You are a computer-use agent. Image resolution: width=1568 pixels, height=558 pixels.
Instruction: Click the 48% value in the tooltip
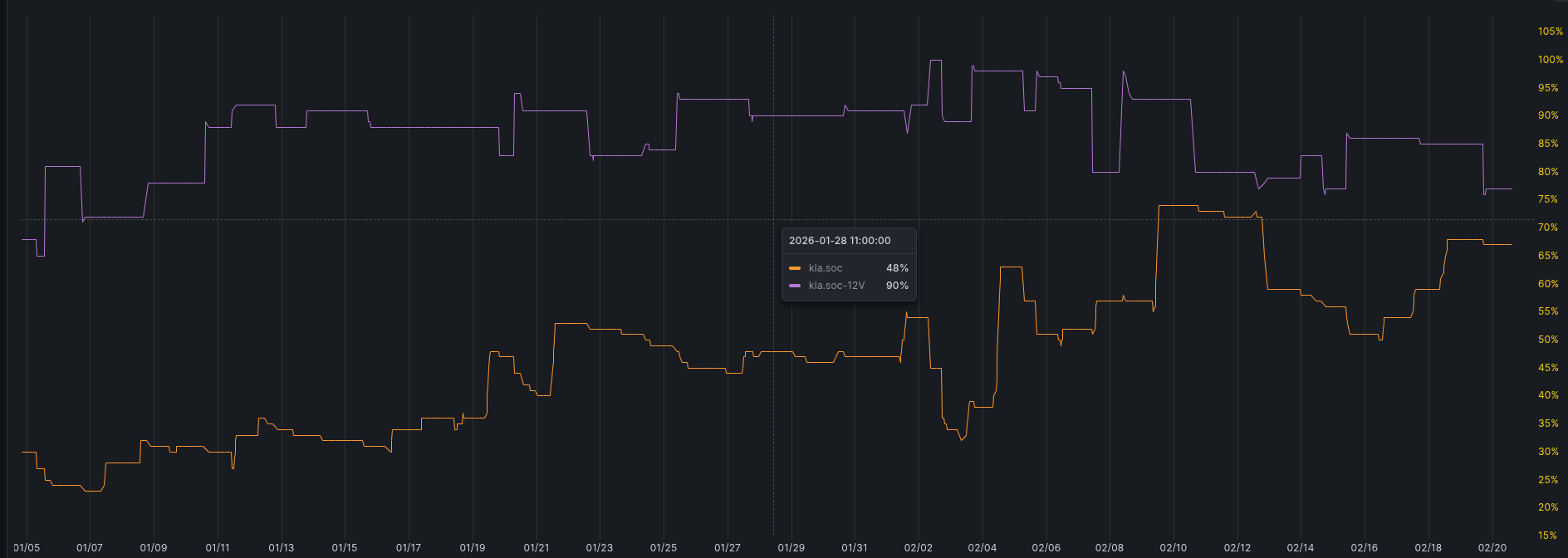pos(897,268)
